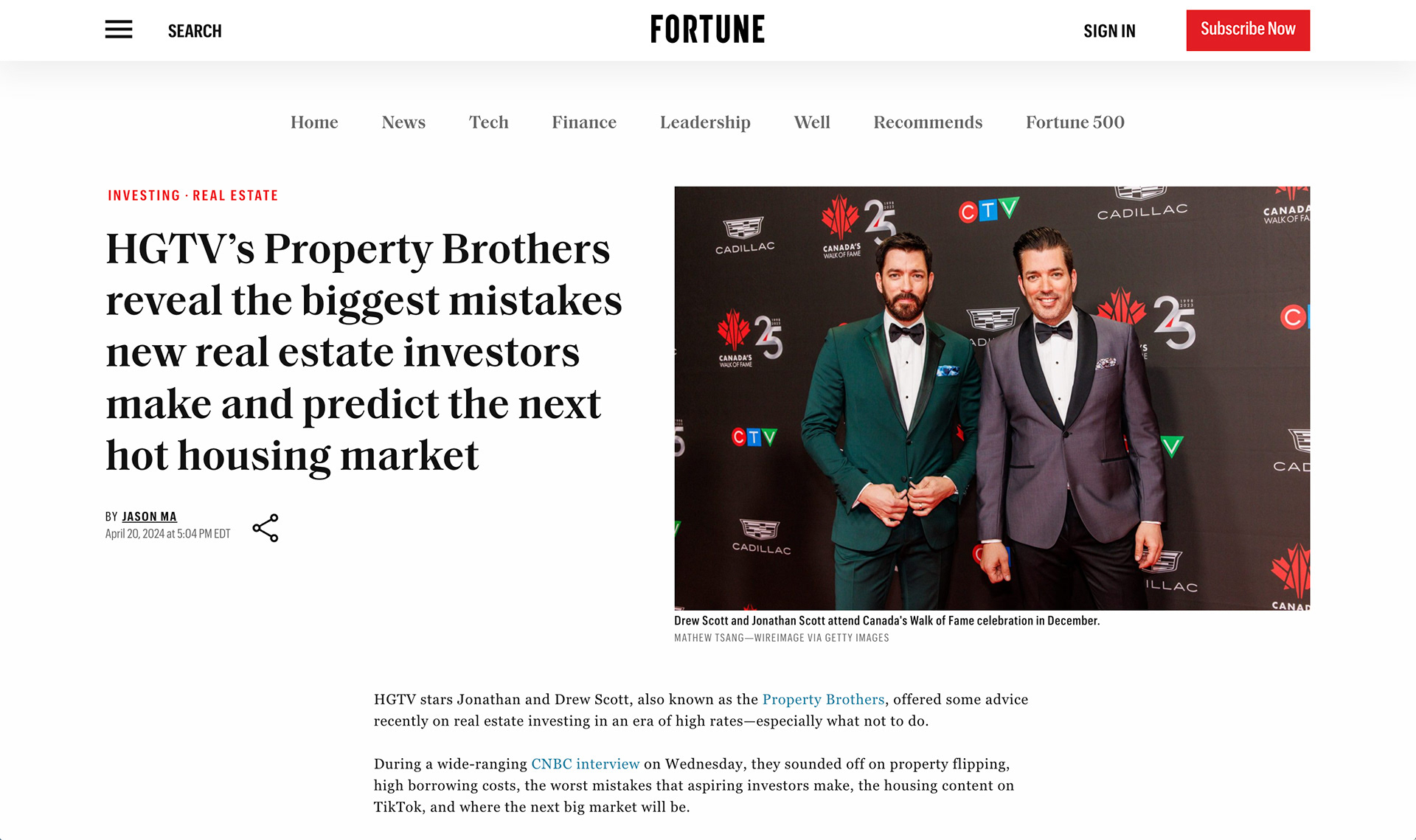This screenshot has width=1416, height=840.
Task: Select the Tech nav item
Action: pos(489,122)
